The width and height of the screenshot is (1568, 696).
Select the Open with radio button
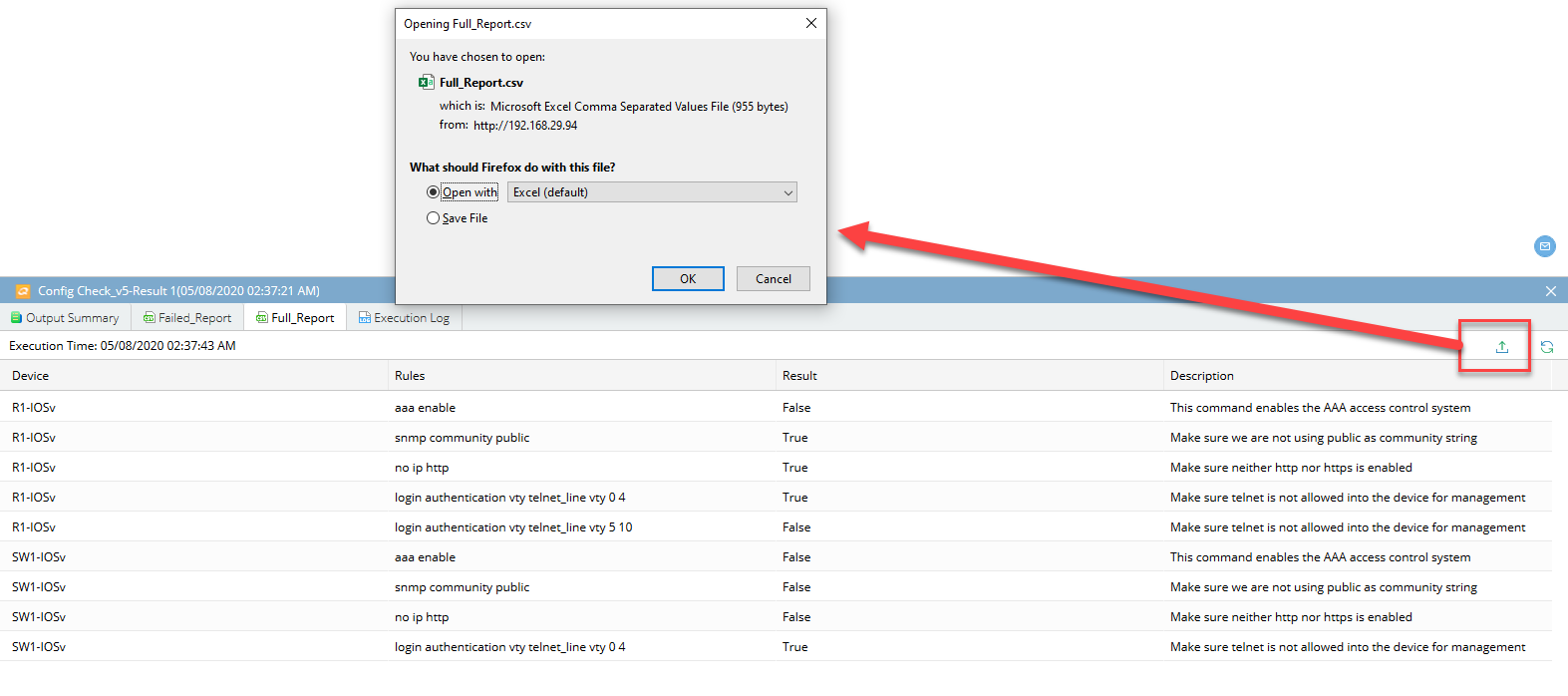(x=433, y=192)
